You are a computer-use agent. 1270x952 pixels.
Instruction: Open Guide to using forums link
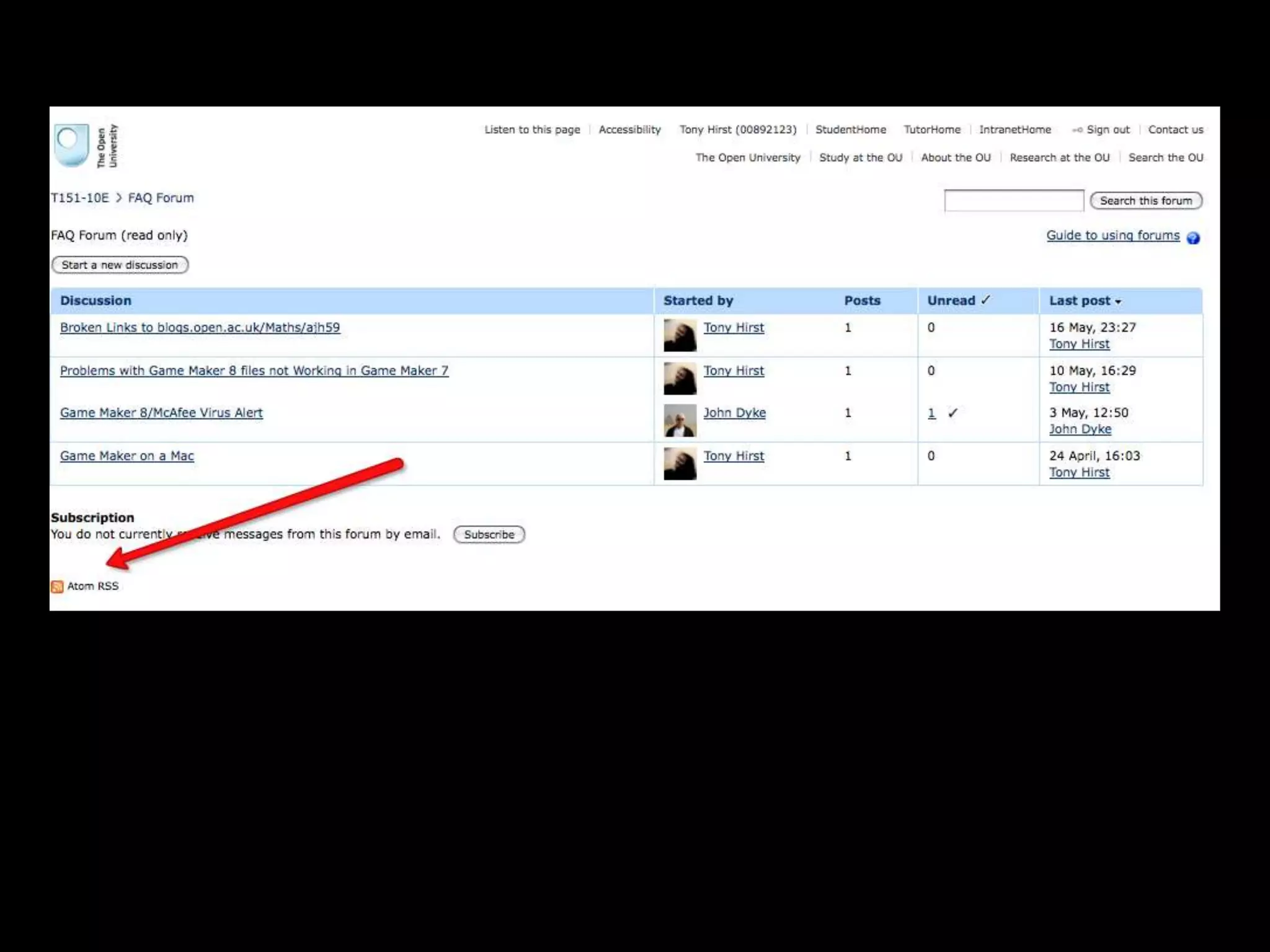pos(1112,236)
